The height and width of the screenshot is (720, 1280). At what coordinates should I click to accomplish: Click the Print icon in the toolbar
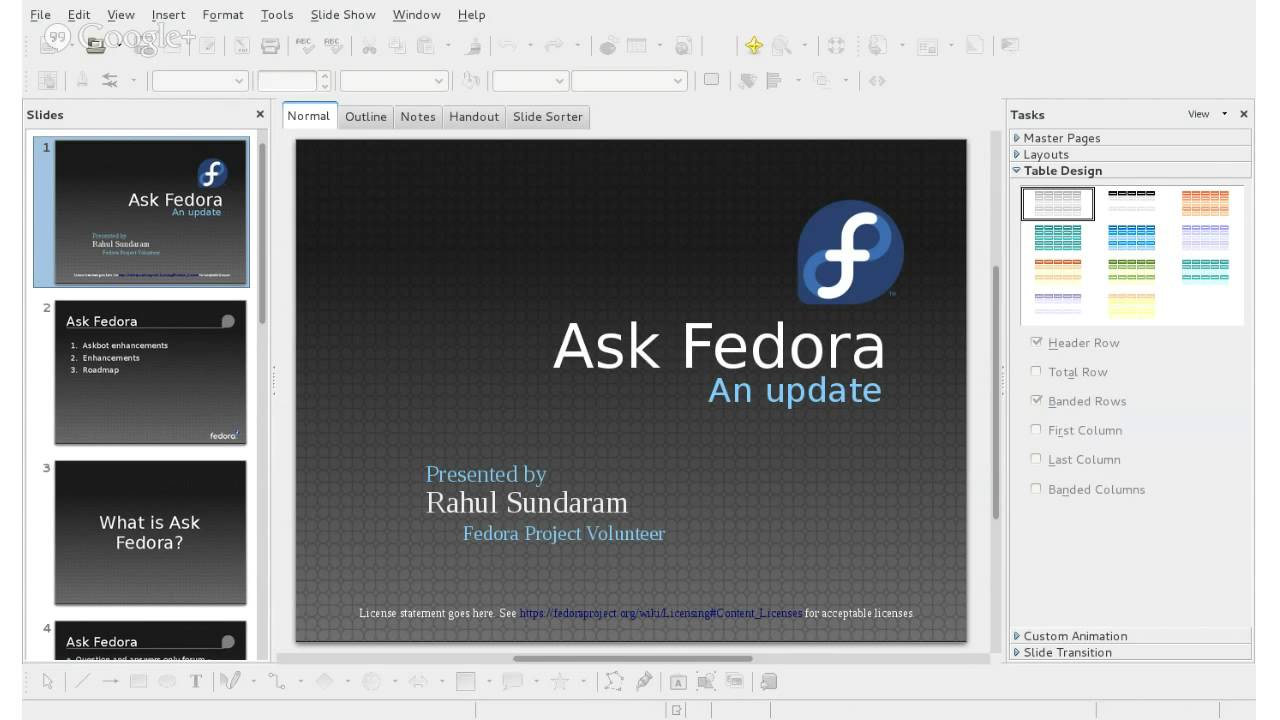click(x=270, y=45)
